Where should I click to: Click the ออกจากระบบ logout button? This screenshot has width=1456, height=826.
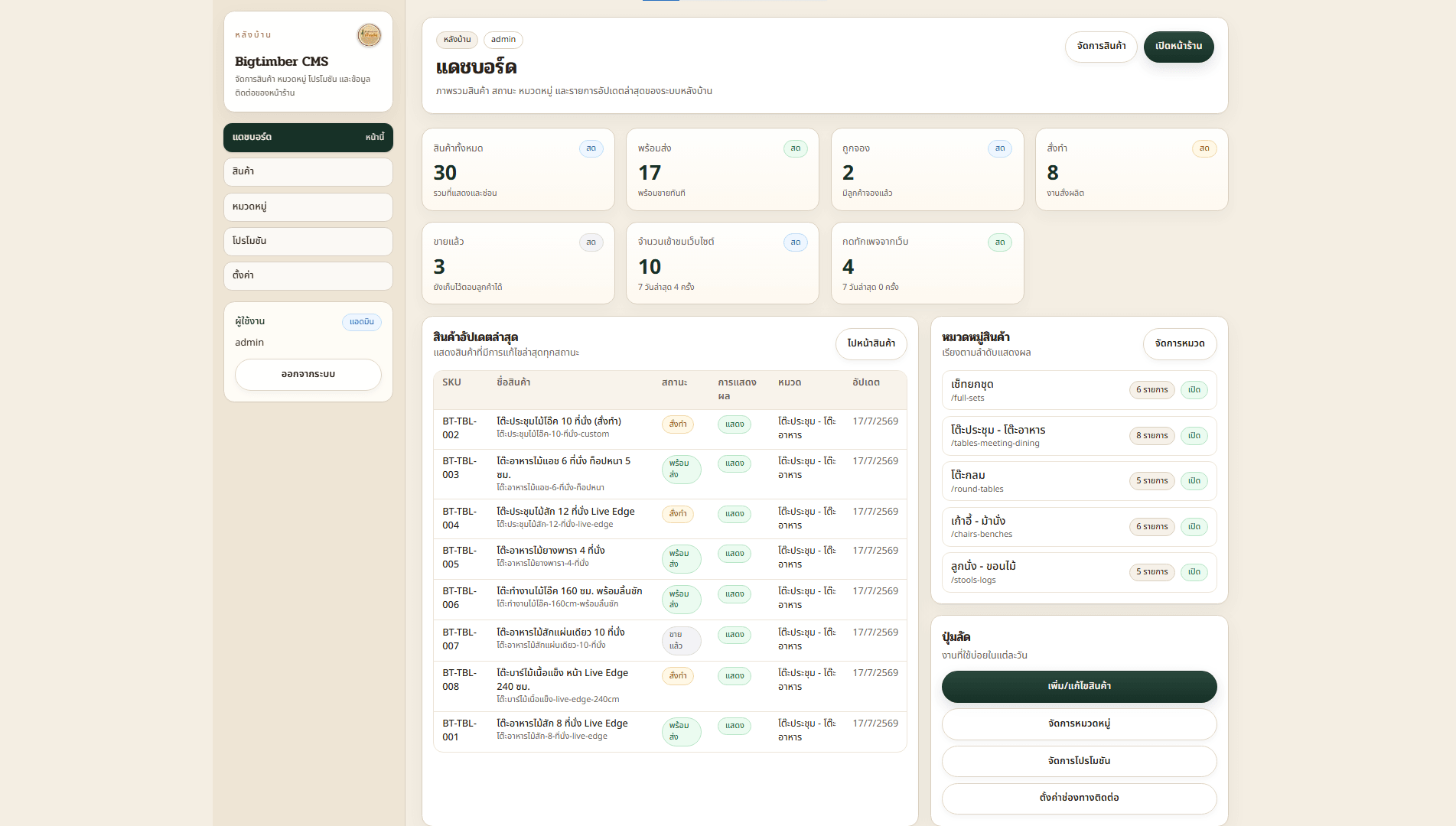coord(308,375)
